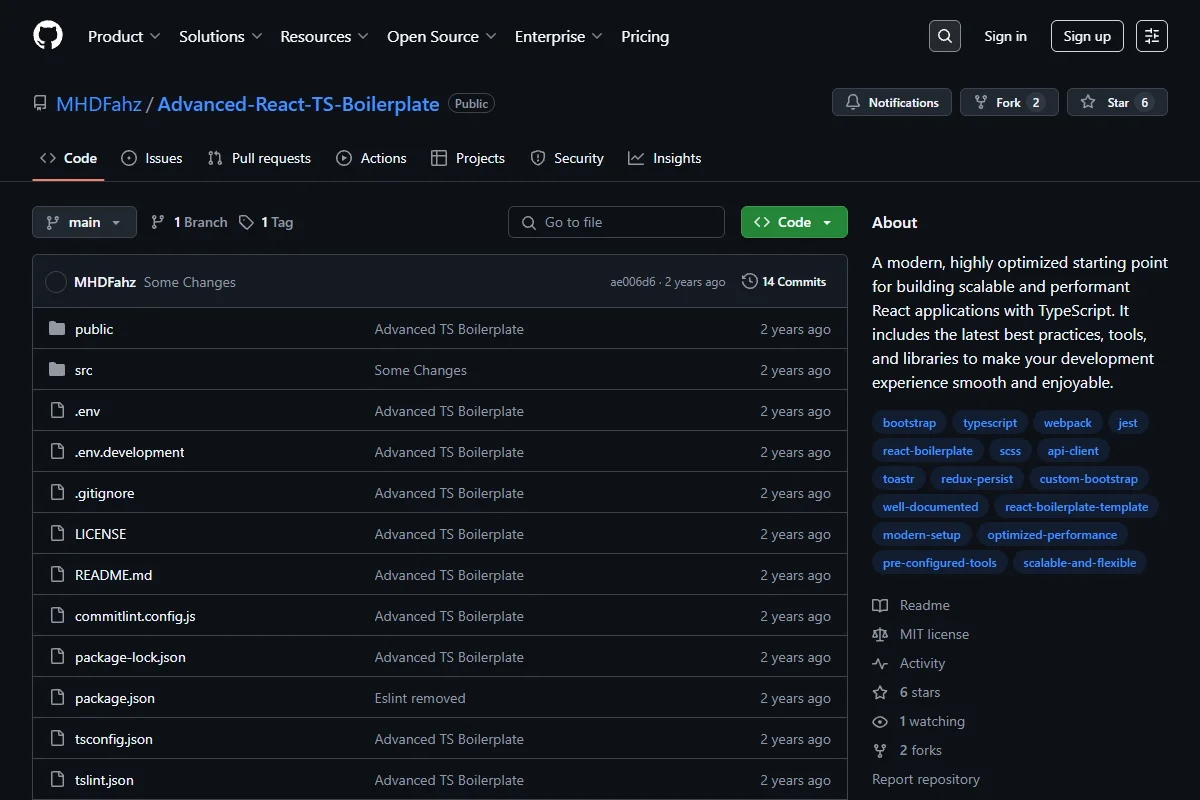
Task: Expand the Open Source menu
Action: (x=442, y=36)
